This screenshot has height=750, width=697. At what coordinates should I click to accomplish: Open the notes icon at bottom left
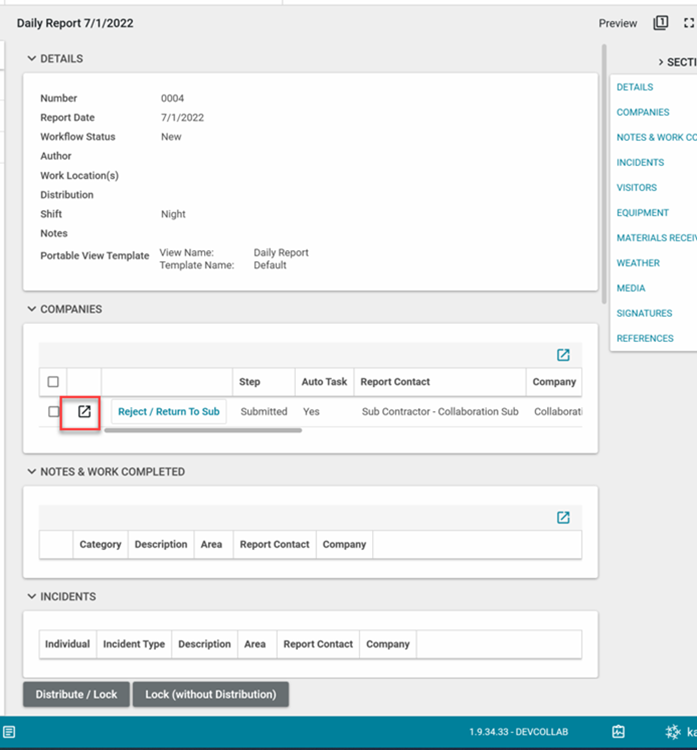pyautogui.click(x=9, y=732)
